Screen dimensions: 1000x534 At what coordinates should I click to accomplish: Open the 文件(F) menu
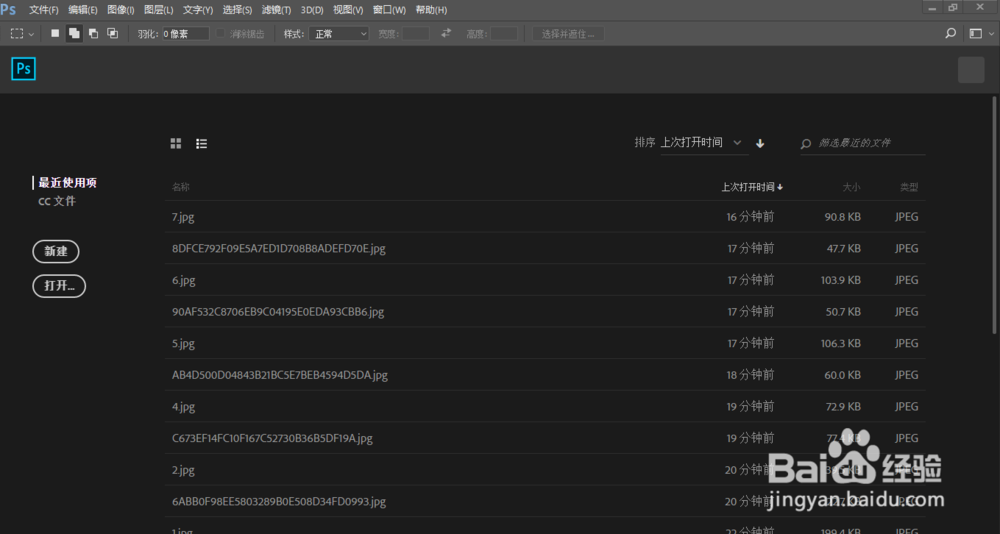[x=44, y=10]
